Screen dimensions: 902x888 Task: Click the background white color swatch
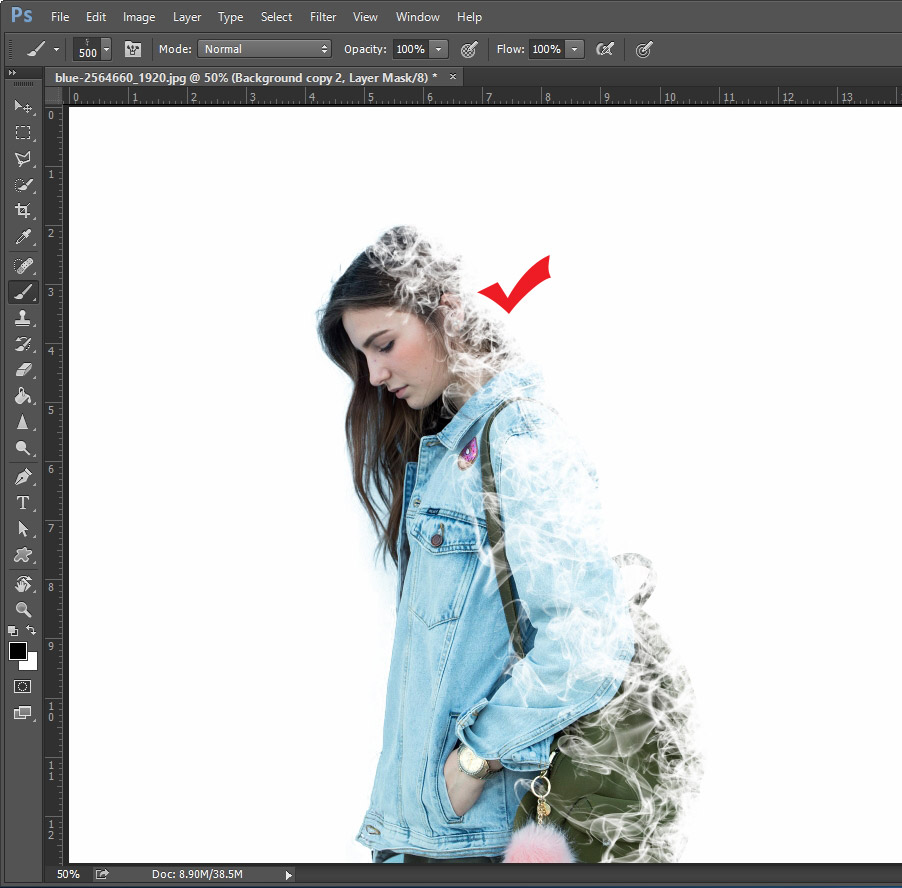pos(30,663)
